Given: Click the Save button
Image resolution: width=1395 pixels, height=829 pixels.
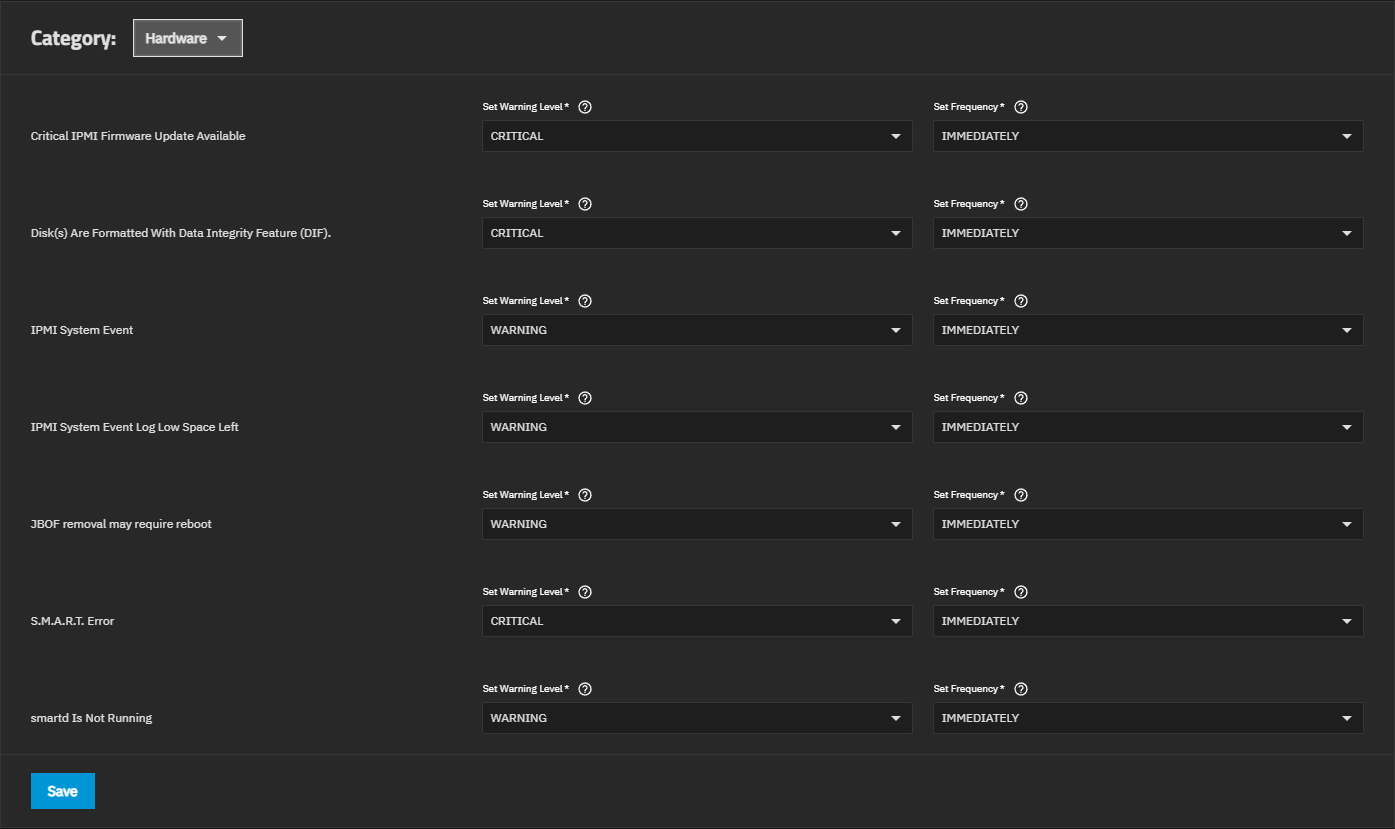Looking at the screenshot, I should click(63, 791).
